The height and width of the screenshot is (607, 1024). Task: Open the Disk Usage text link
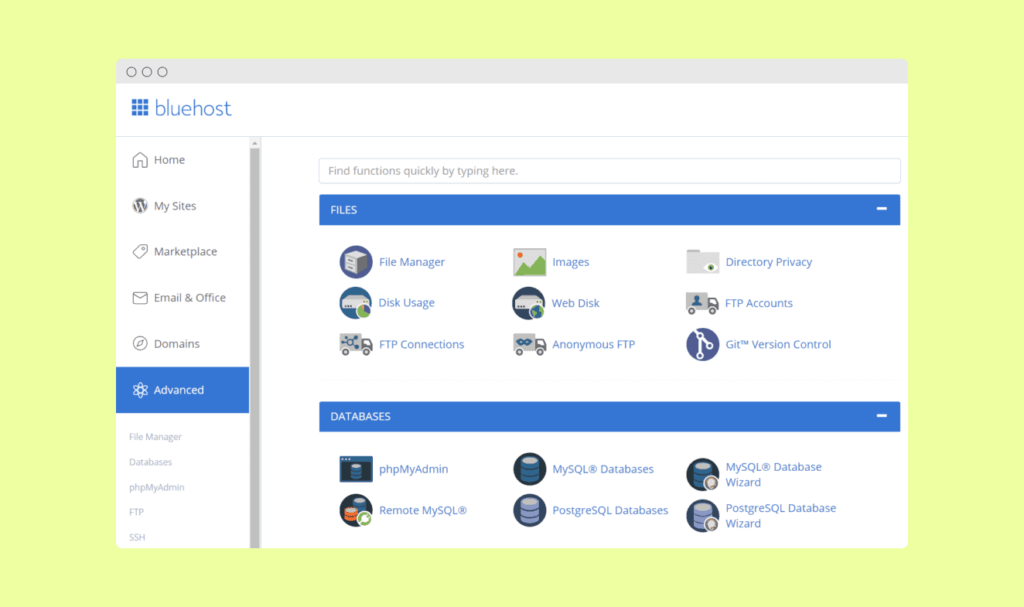coord(407,303)
